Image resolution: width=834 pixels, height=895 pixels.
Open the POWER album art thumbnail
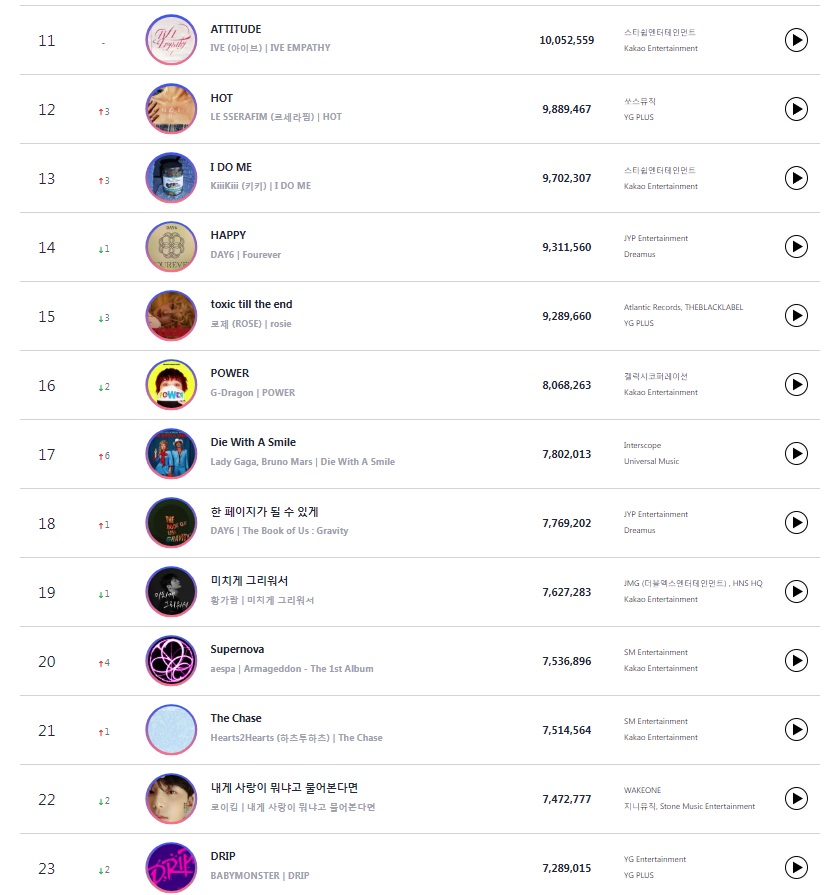point(171,385)
